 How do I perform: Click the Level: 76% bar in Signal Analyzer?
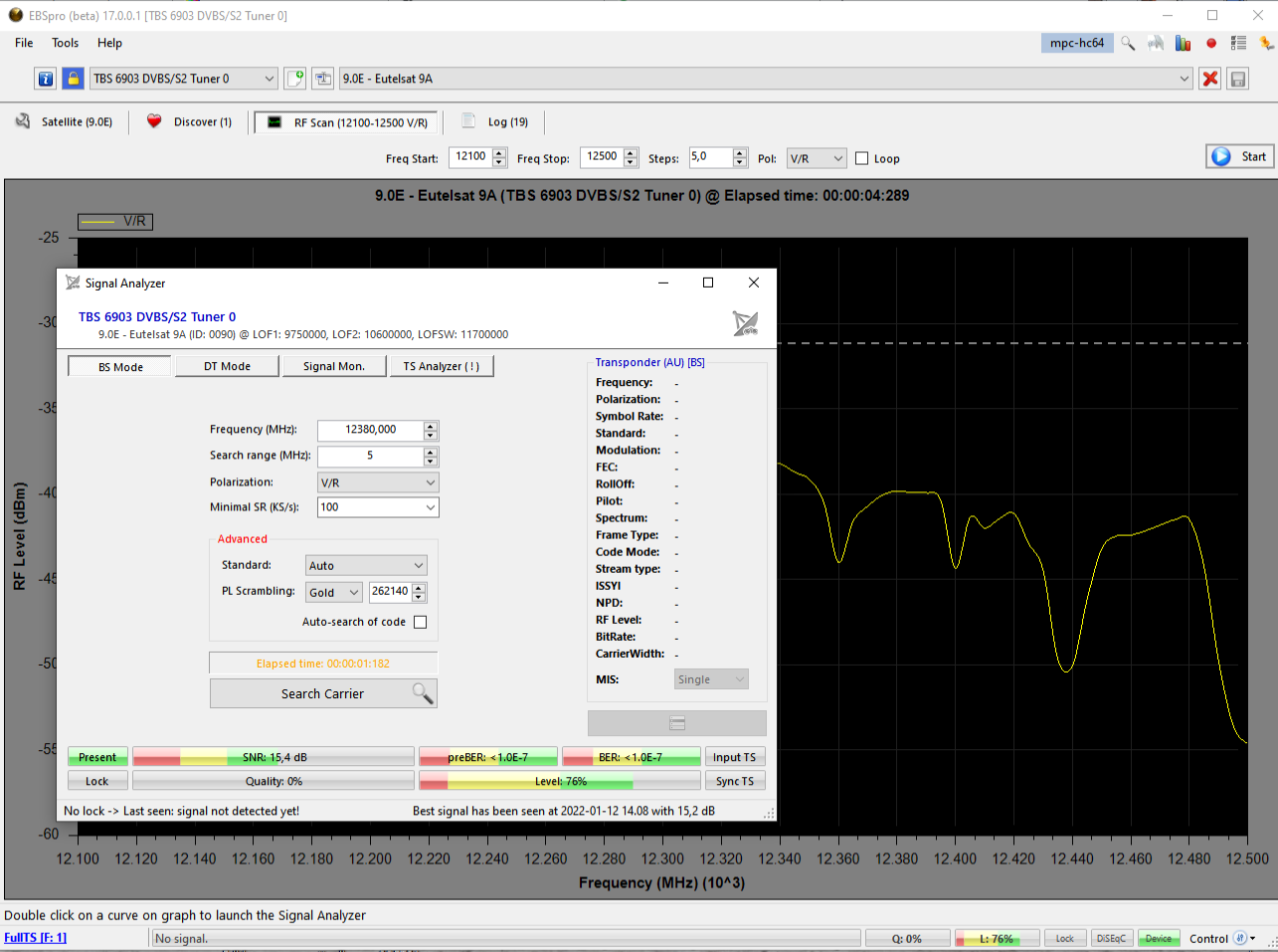(x=560, y=781)
